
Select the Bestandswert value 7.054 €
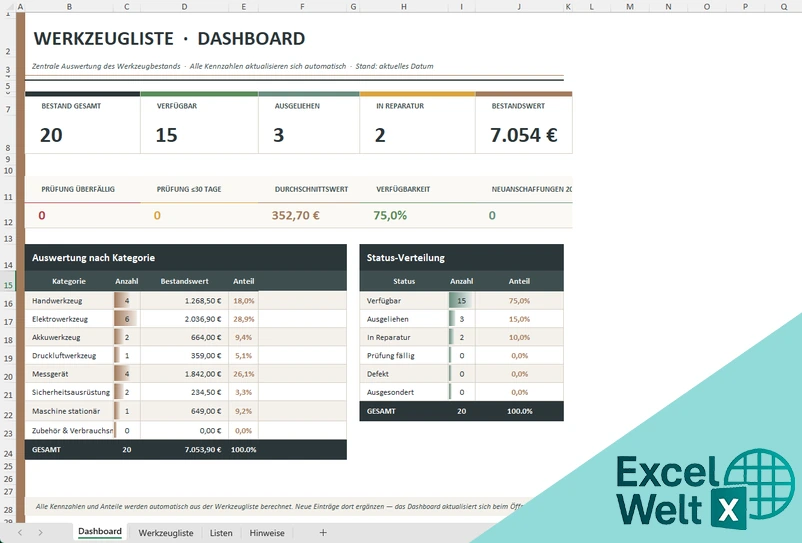click(524, 135)
